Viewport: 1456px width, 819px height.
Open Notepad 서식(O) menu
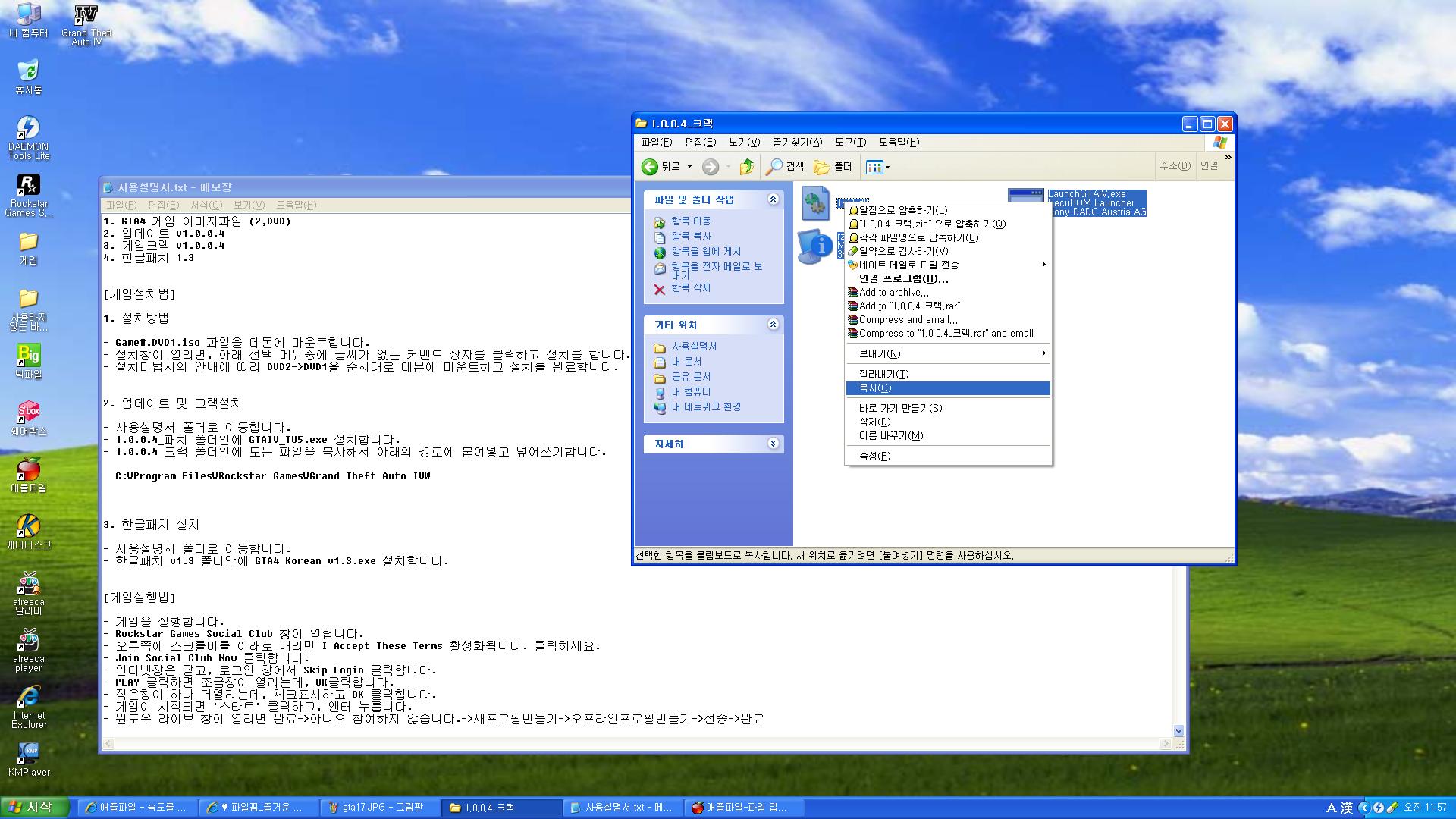[x=206, y=206]
